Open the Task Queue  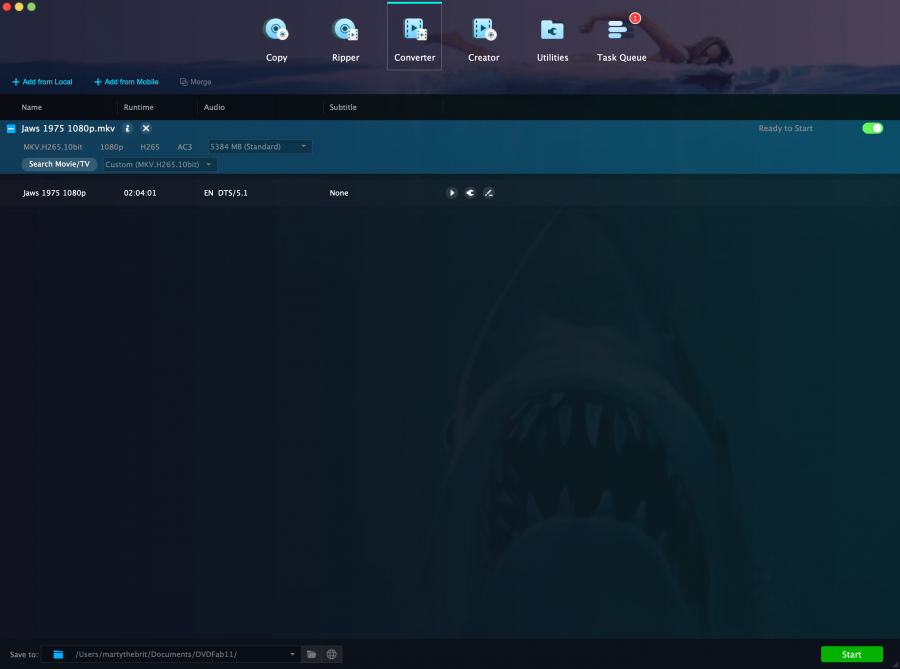click(x=621, y=40)
